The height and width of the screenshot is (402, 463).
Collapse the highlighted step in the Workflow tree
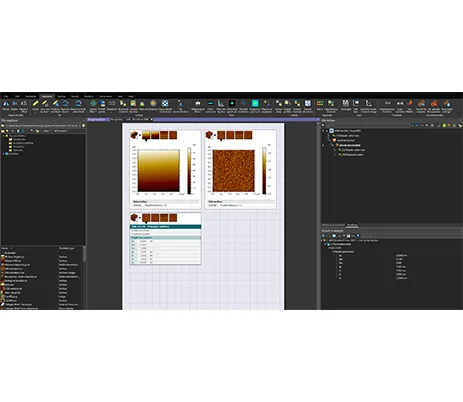(x=333, y=145)
